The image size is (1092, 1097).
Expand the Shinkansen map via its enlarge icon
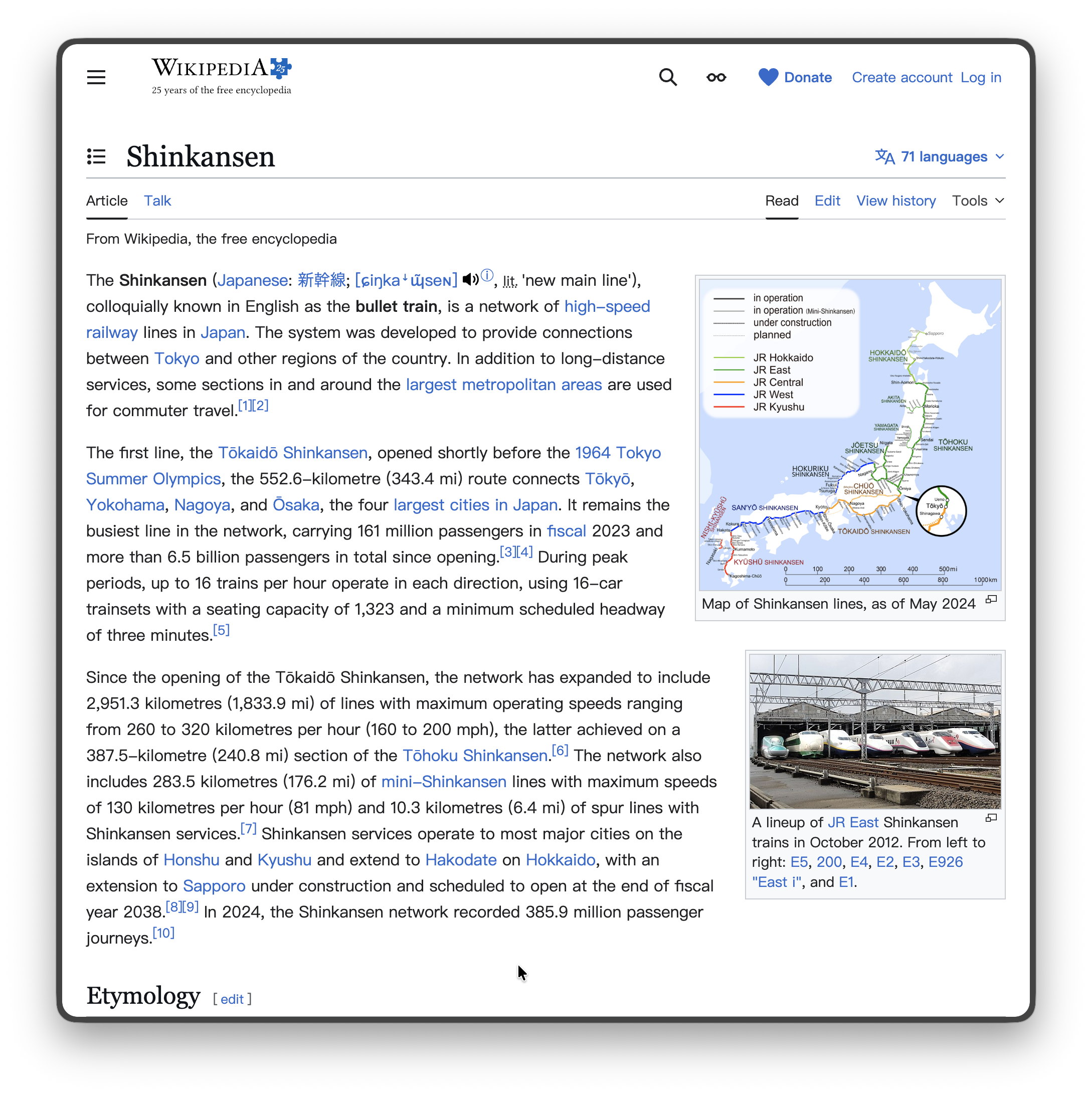pyautogui.click(x=991, y=600)
